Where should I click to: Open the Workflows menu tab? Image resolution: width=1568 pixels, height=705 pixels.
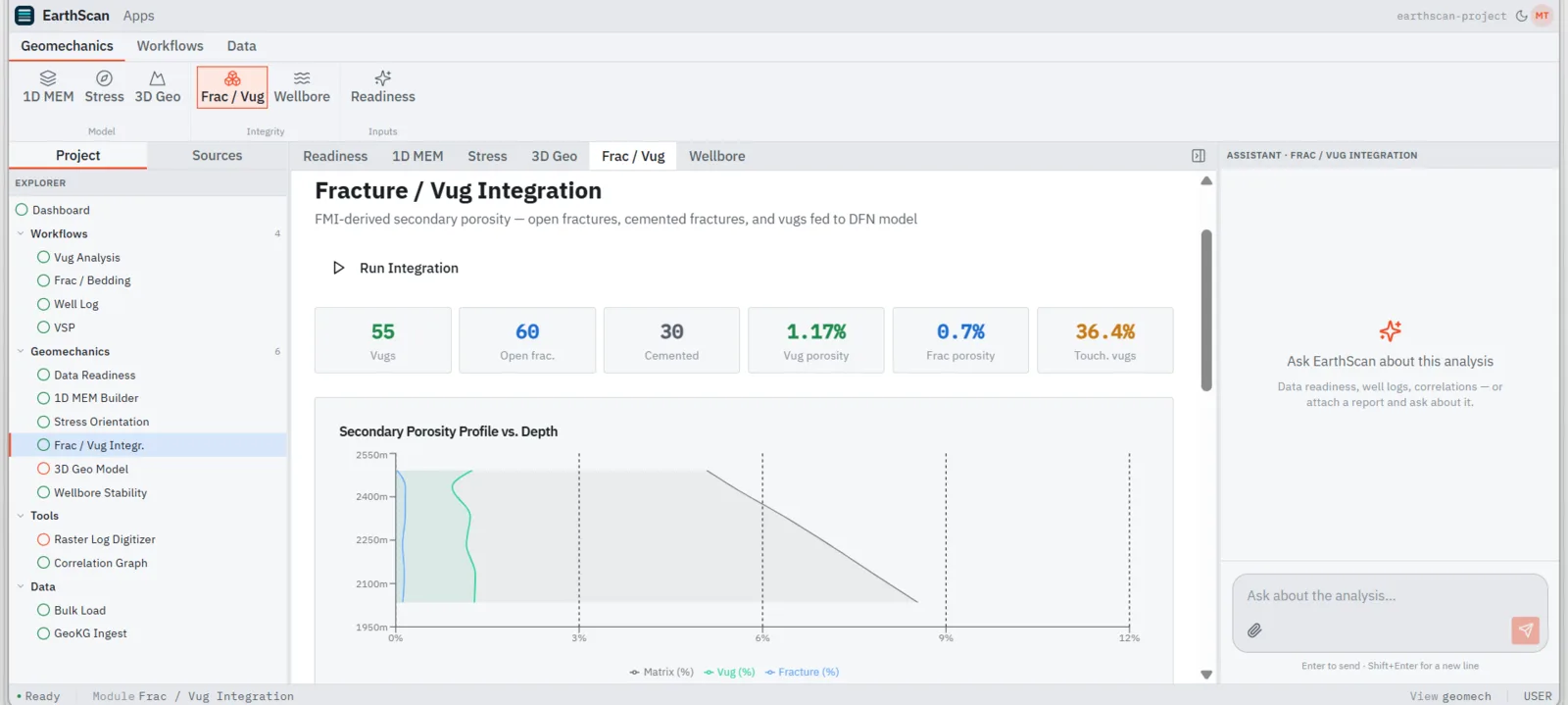pyautogui.click(x=171, y=46)
